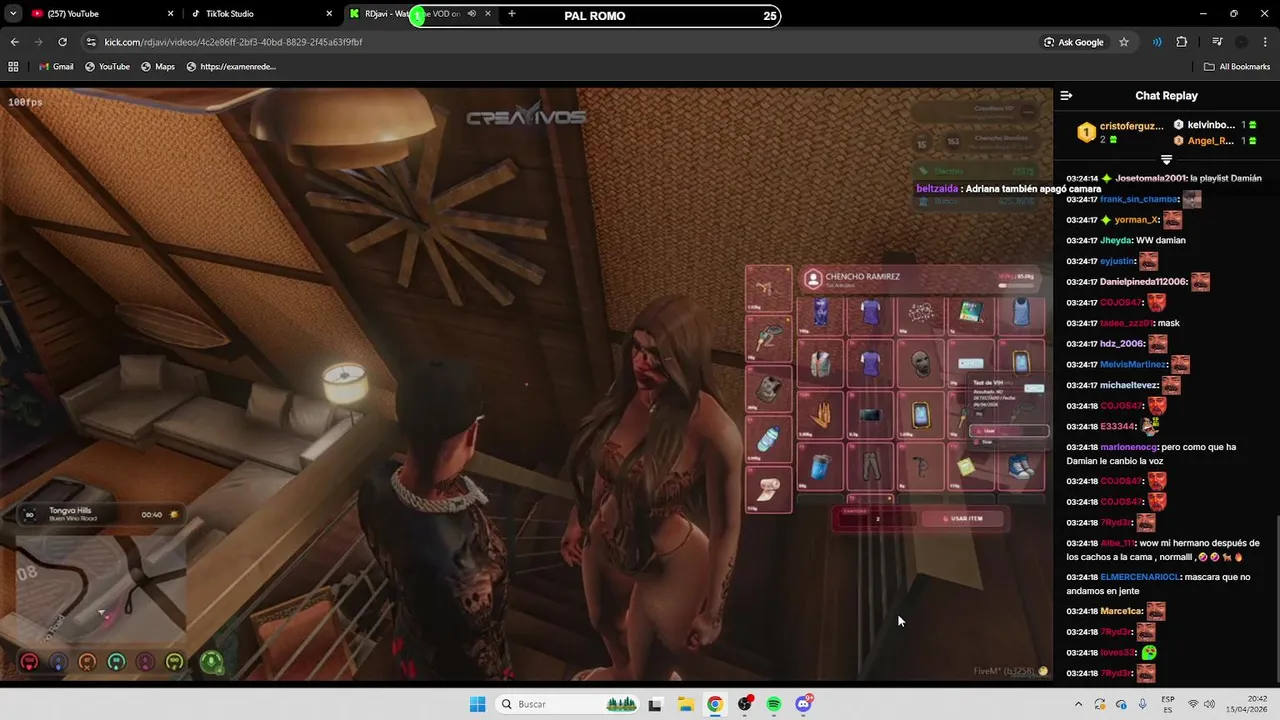This screenshot has width=1280, height=720.
Task: Click the inventory quantity field
Action: 876,519
